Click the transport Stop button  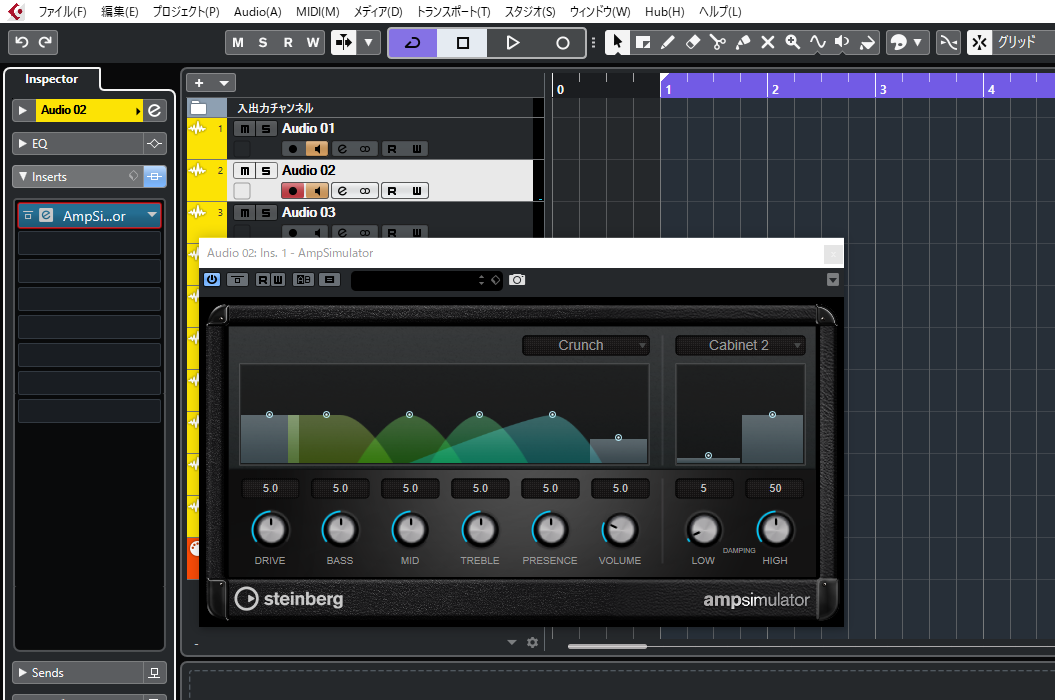[462, 42]
